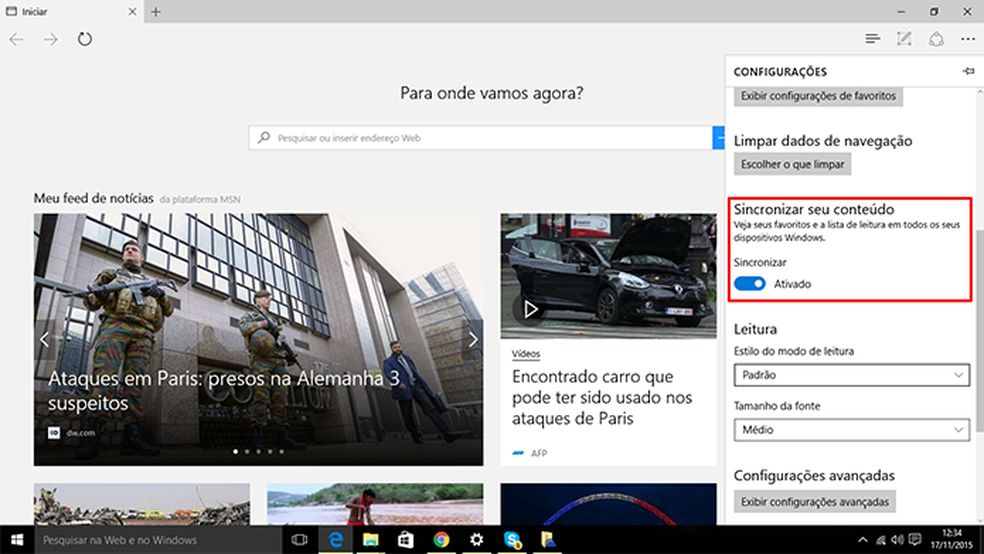Click Pesquisar na Web e no Windows box

(158, 540)
